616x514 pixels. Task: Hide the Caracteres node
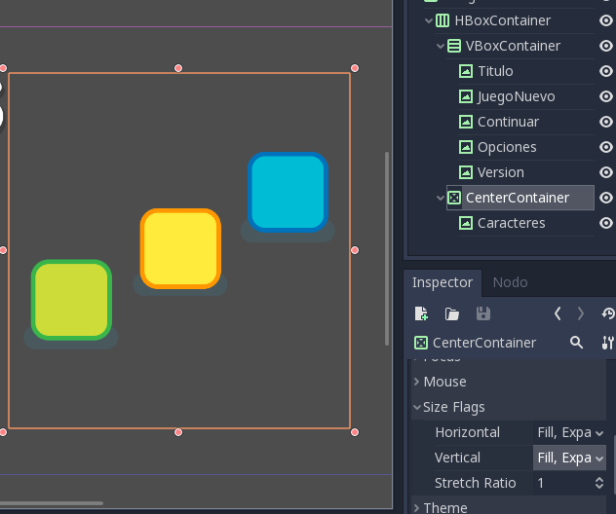pyautogui.click(x=606, y=223)
